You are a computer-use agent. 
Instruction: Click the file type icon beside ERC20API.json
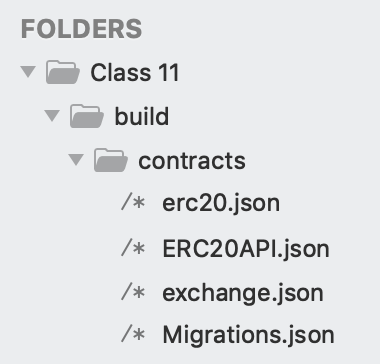tap(133, 249)
